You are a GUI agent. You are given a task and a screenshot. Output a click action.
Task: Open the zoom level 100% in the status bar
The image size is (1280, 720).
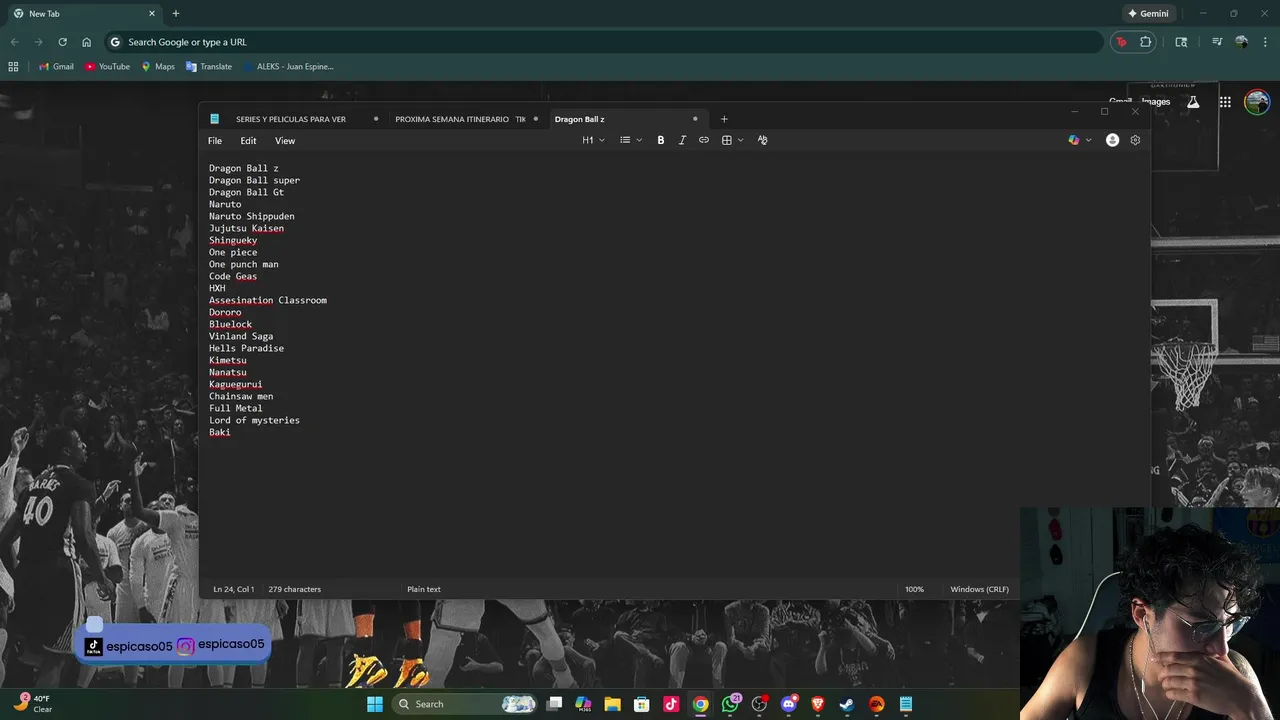(x=914, y=589)
